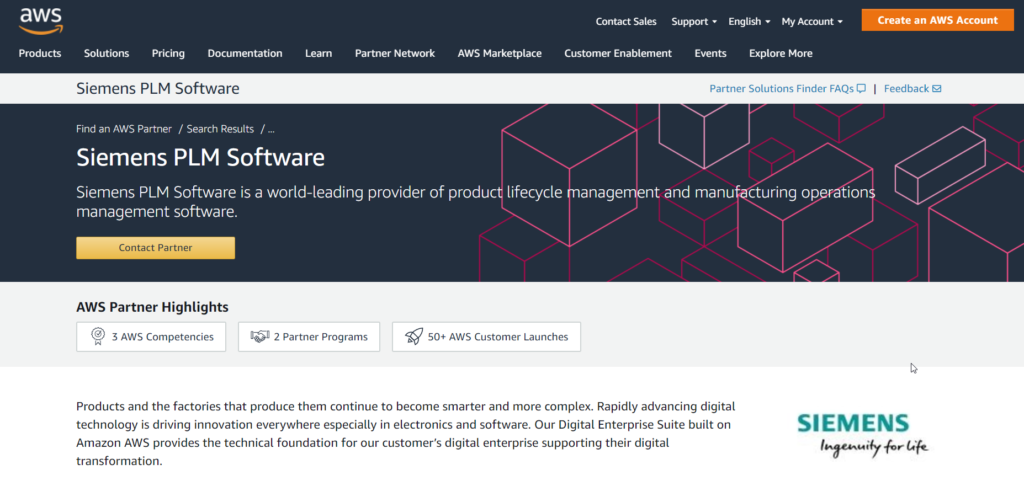Go to the Pricing page

(168, 53)
